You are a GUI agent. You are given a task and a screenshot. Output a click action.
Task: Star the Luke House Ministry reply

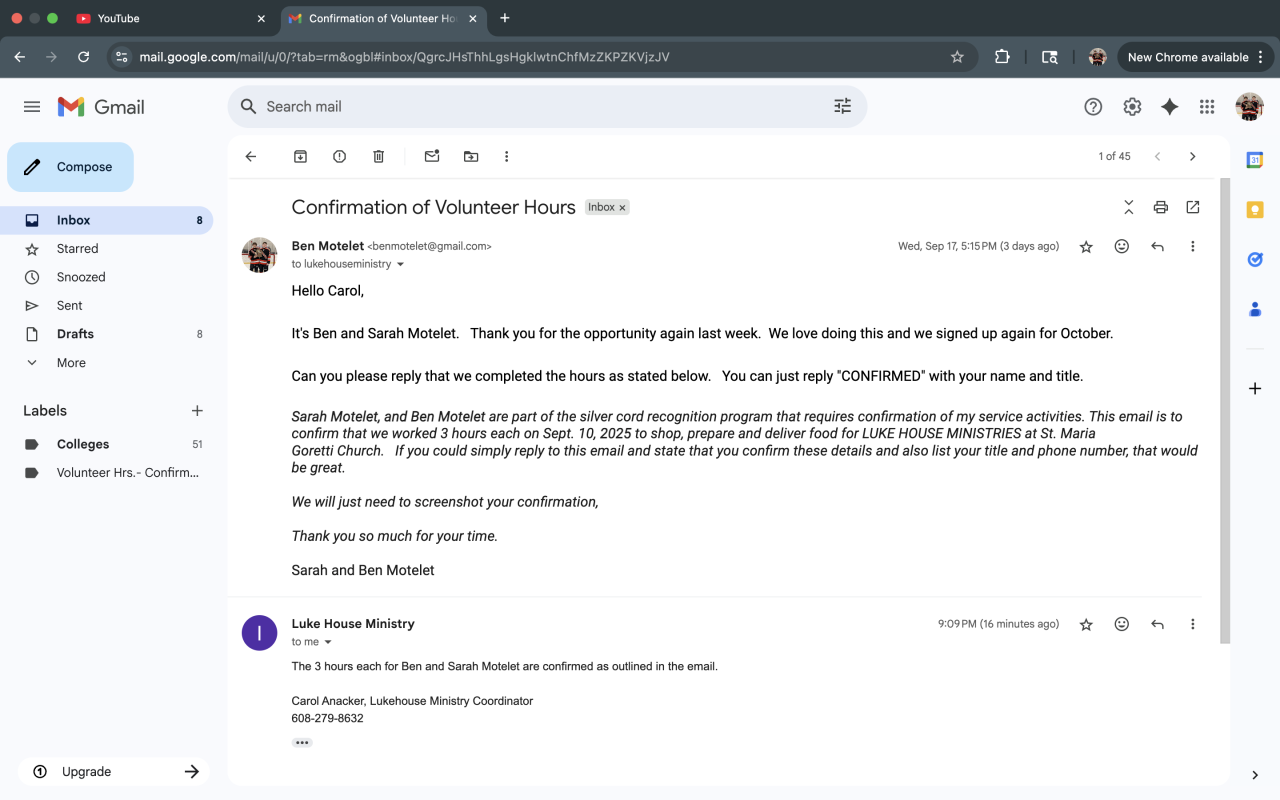pyautogui.click(x=1086, y=624)
